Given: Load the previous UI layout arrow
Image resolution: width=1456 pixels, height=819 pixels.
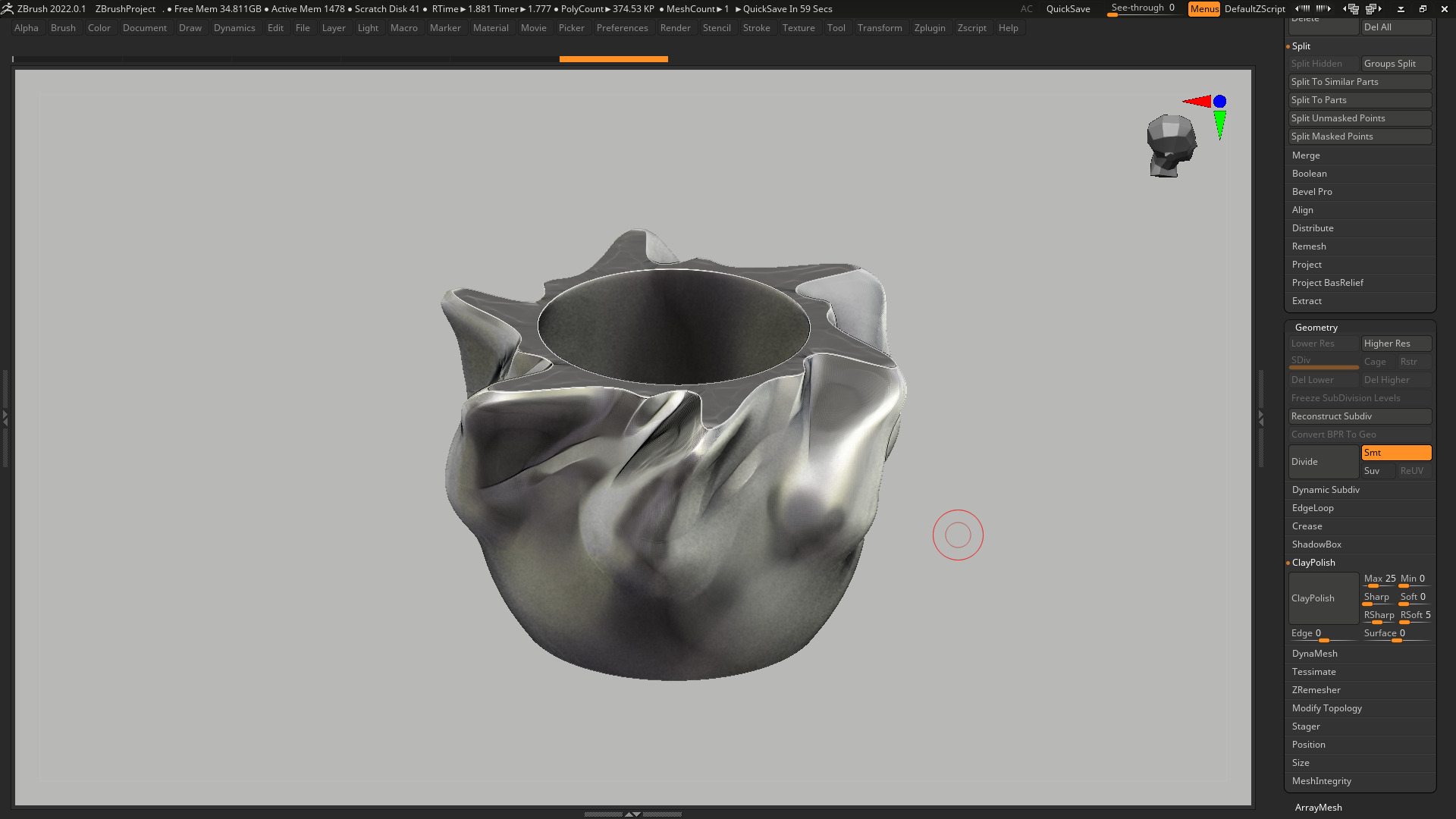Looking at the screenshot, I should click(1352, 9).
